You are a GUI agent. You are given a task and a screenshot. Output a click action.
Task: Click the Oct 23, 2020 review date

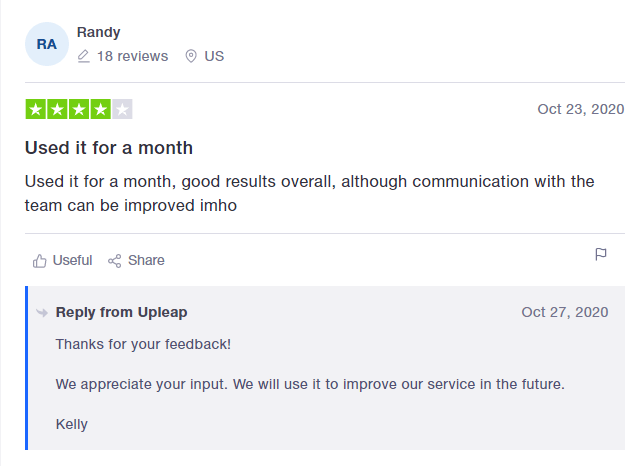(x=580, y=109)
